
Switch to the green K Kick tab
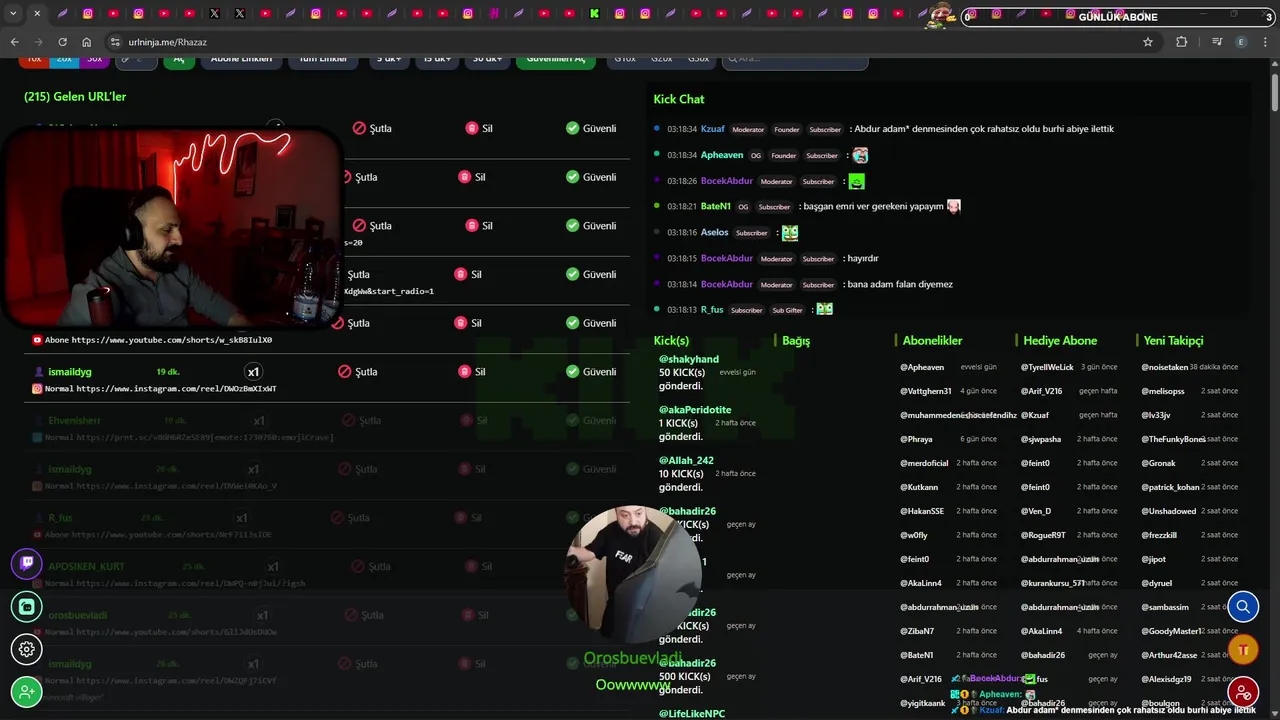click(x=594, y=14)
